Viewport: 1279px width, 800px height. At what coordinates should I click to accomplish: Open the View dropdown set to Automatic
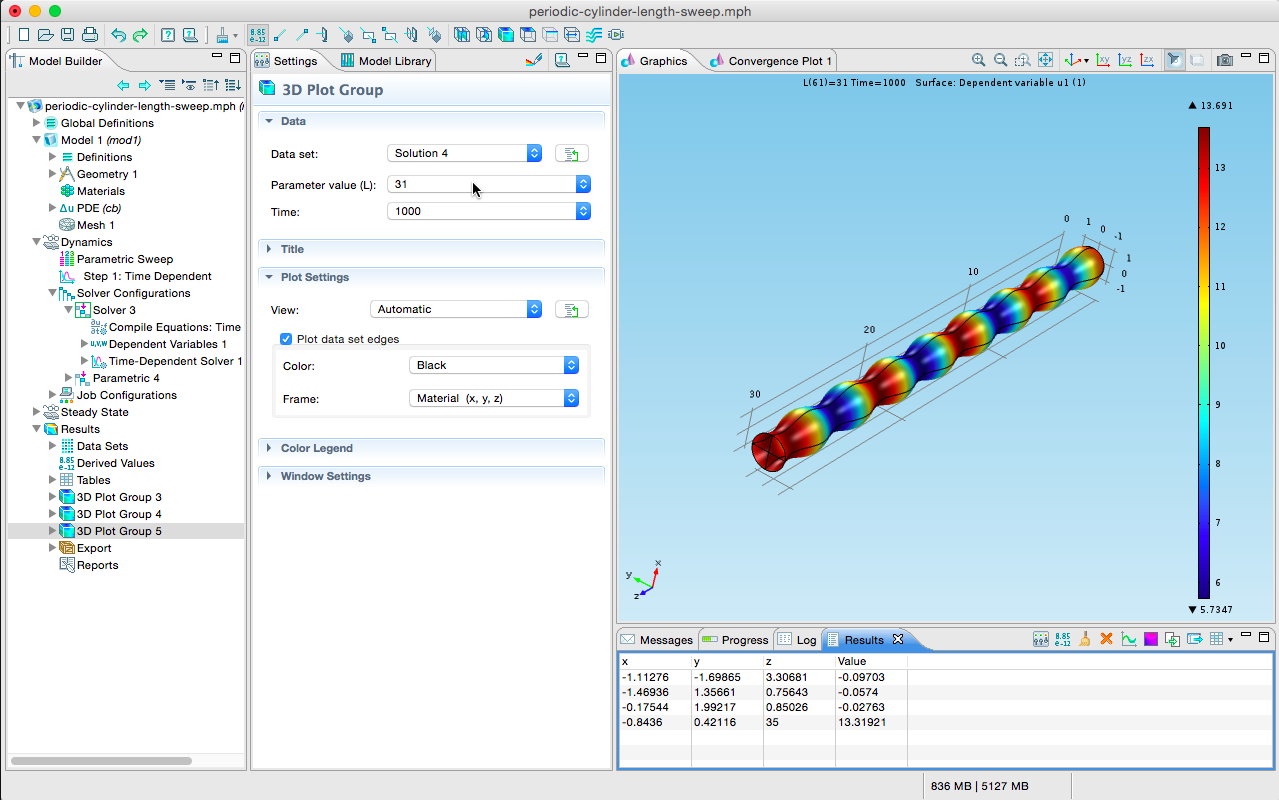[456, 309]
